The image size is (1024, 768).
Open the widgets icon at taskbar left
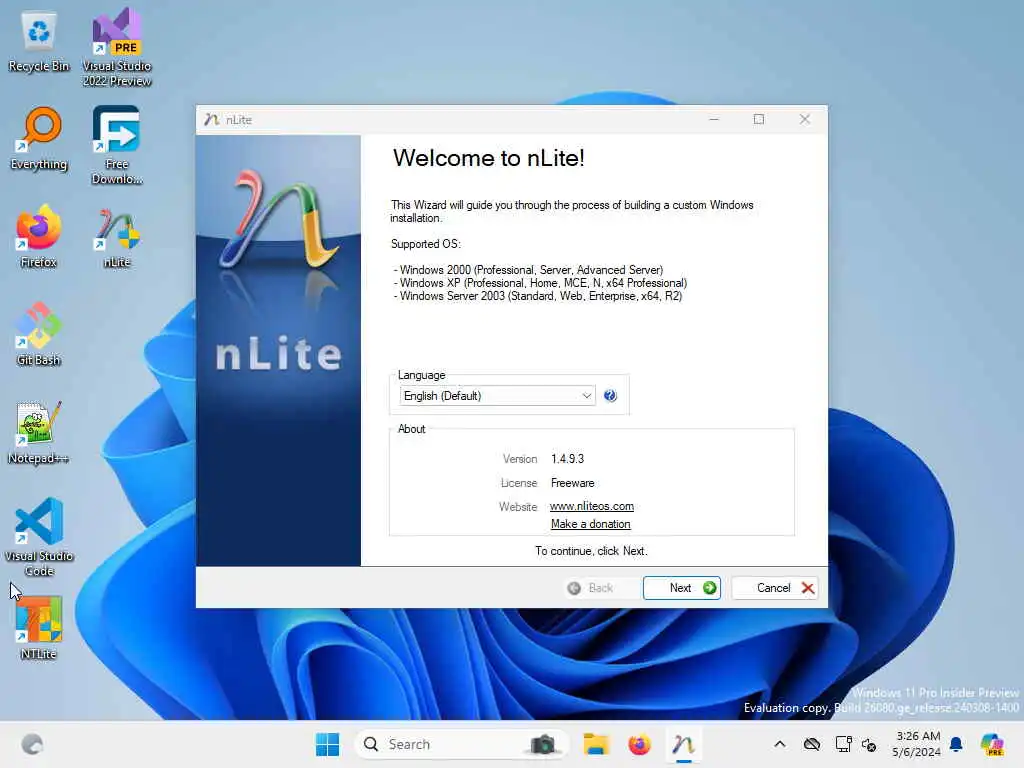coord(32,744)
